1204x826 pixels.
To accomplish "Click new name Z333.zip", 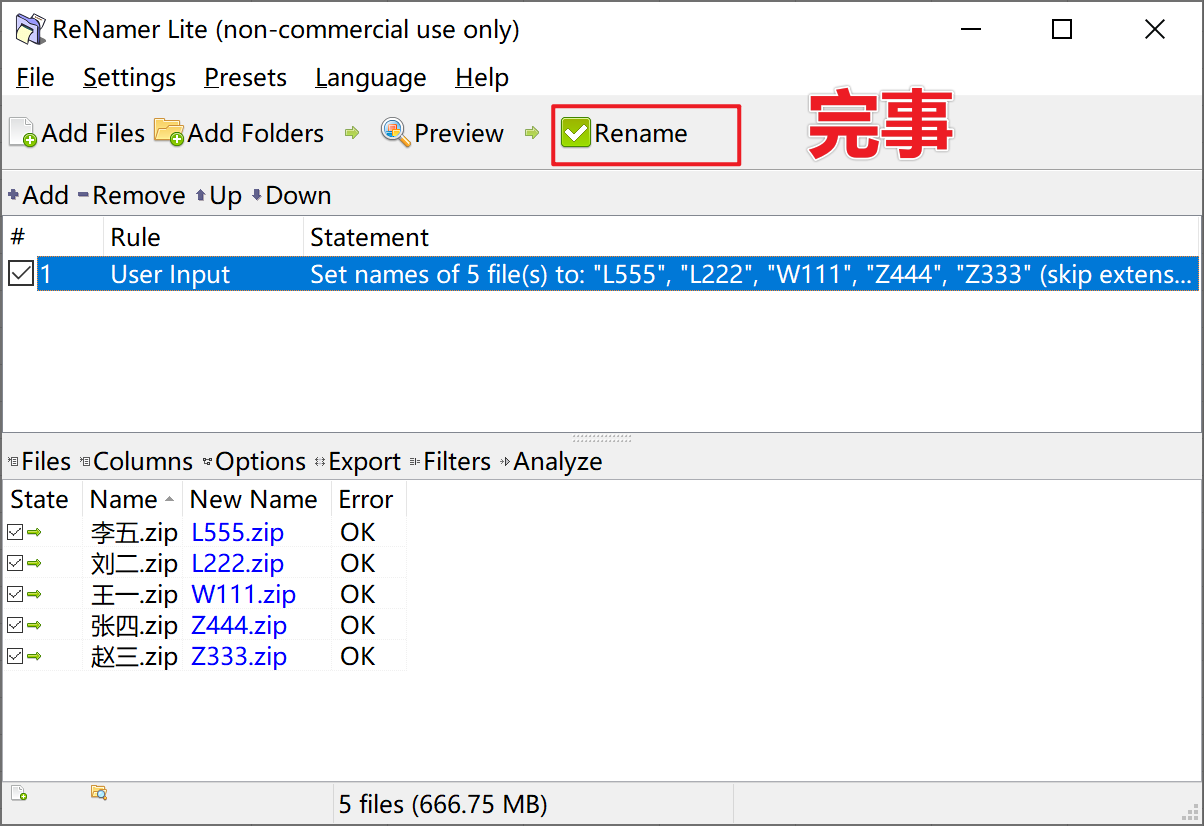I will (239, 656).
